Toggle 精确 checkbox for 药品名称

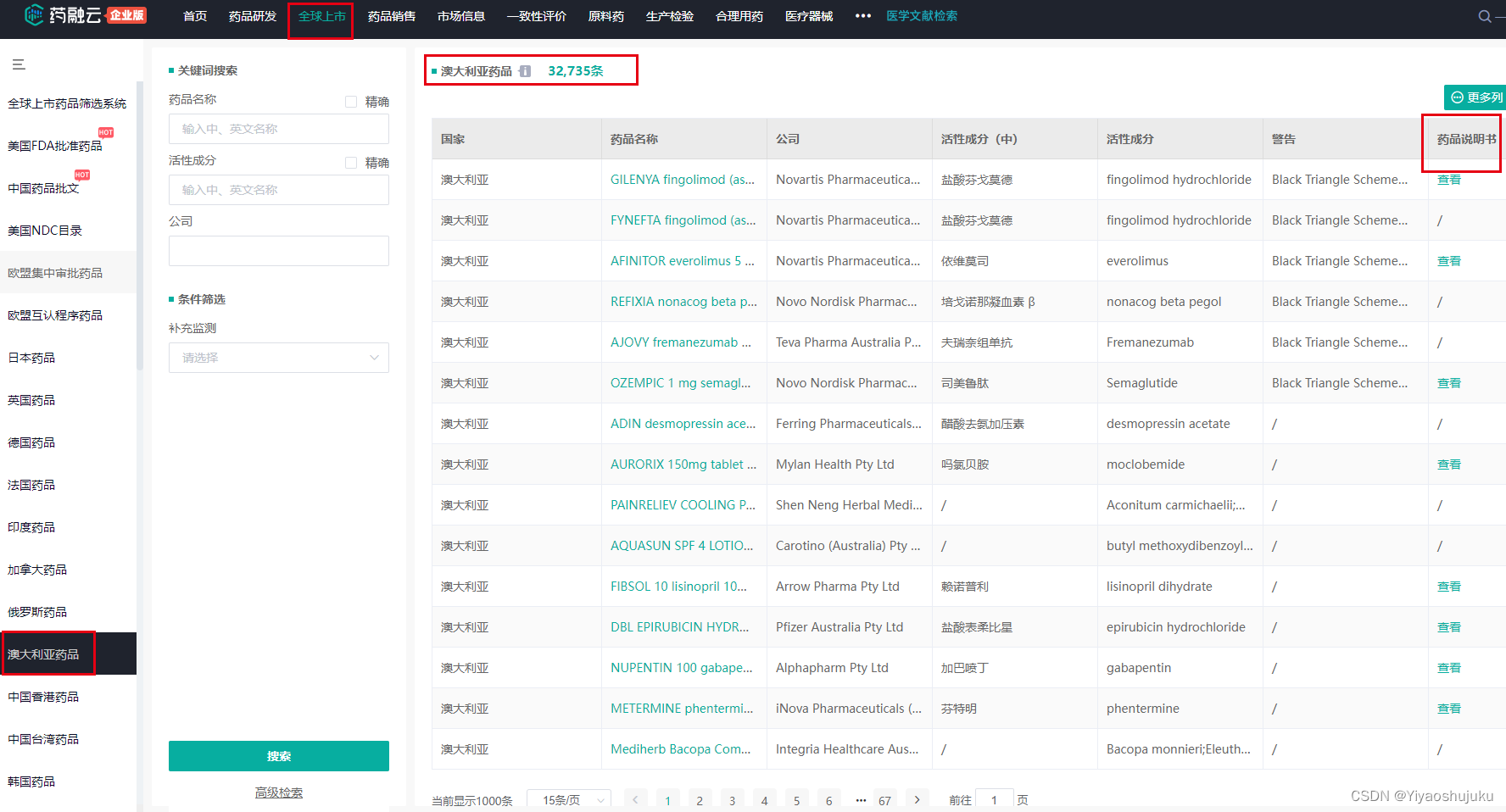click(x=351, y=102)
